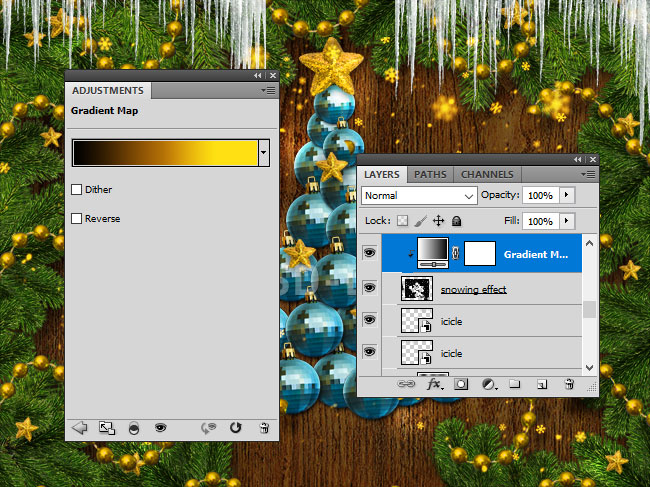
Task: Open the gradient picker dropdown arrow
Action: tap(264, 152)
